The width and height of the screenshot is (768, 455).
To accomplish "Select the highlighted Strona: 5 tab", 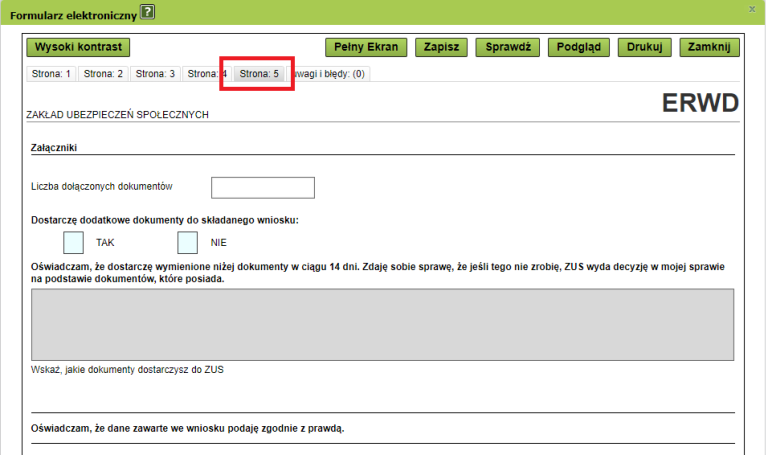I will 259,73.
